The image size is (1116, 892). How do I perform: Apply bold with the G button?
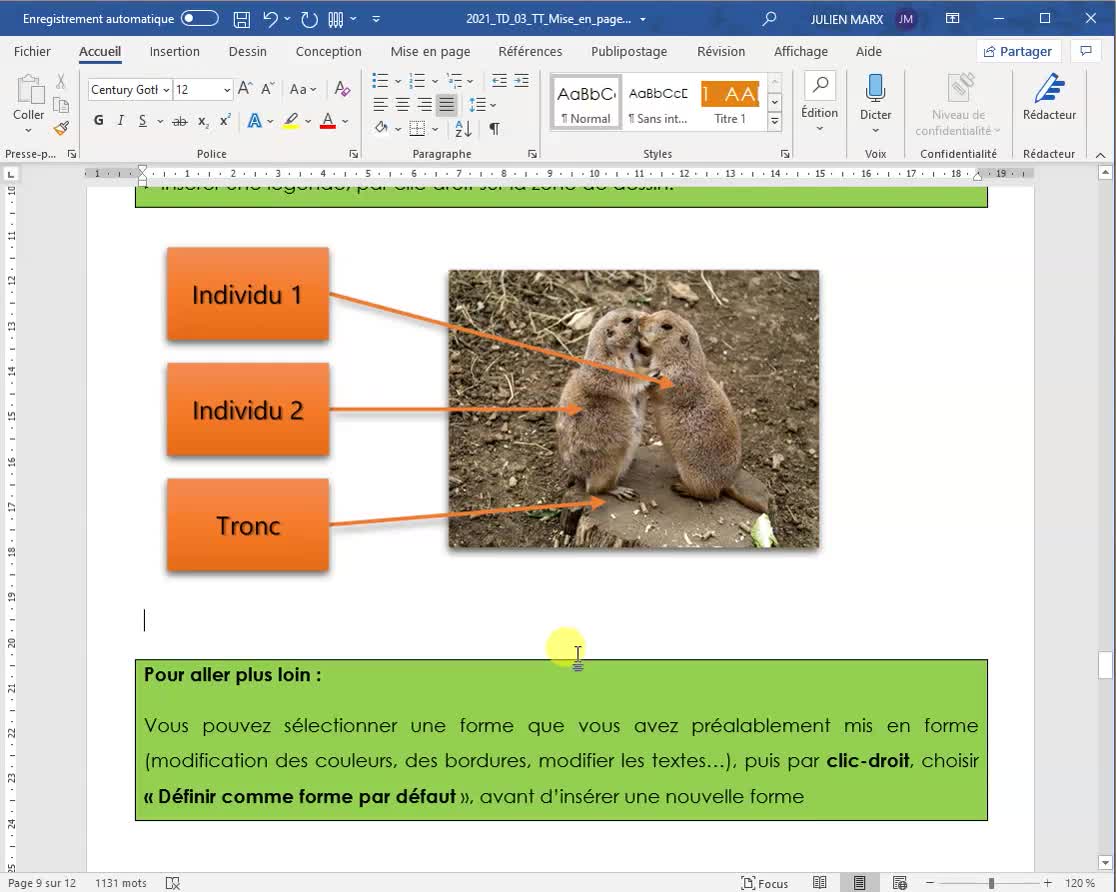(98, 121)
